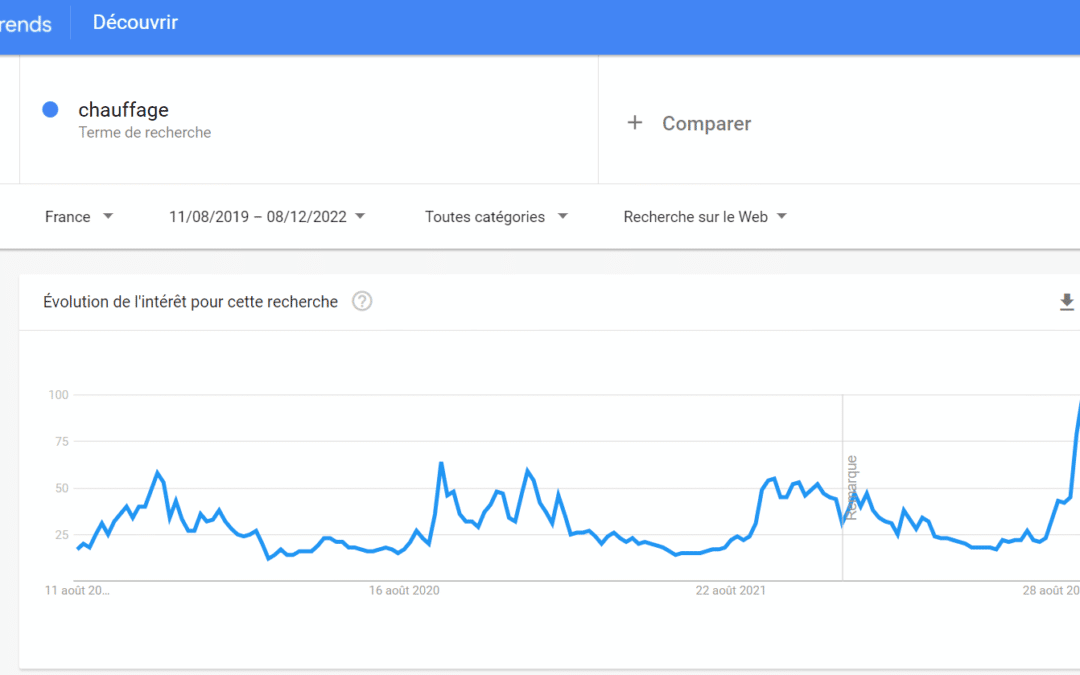Click the 22 août 2021 axis label
The height and width of the screenshot is (675, 1080).
(731, 590)
